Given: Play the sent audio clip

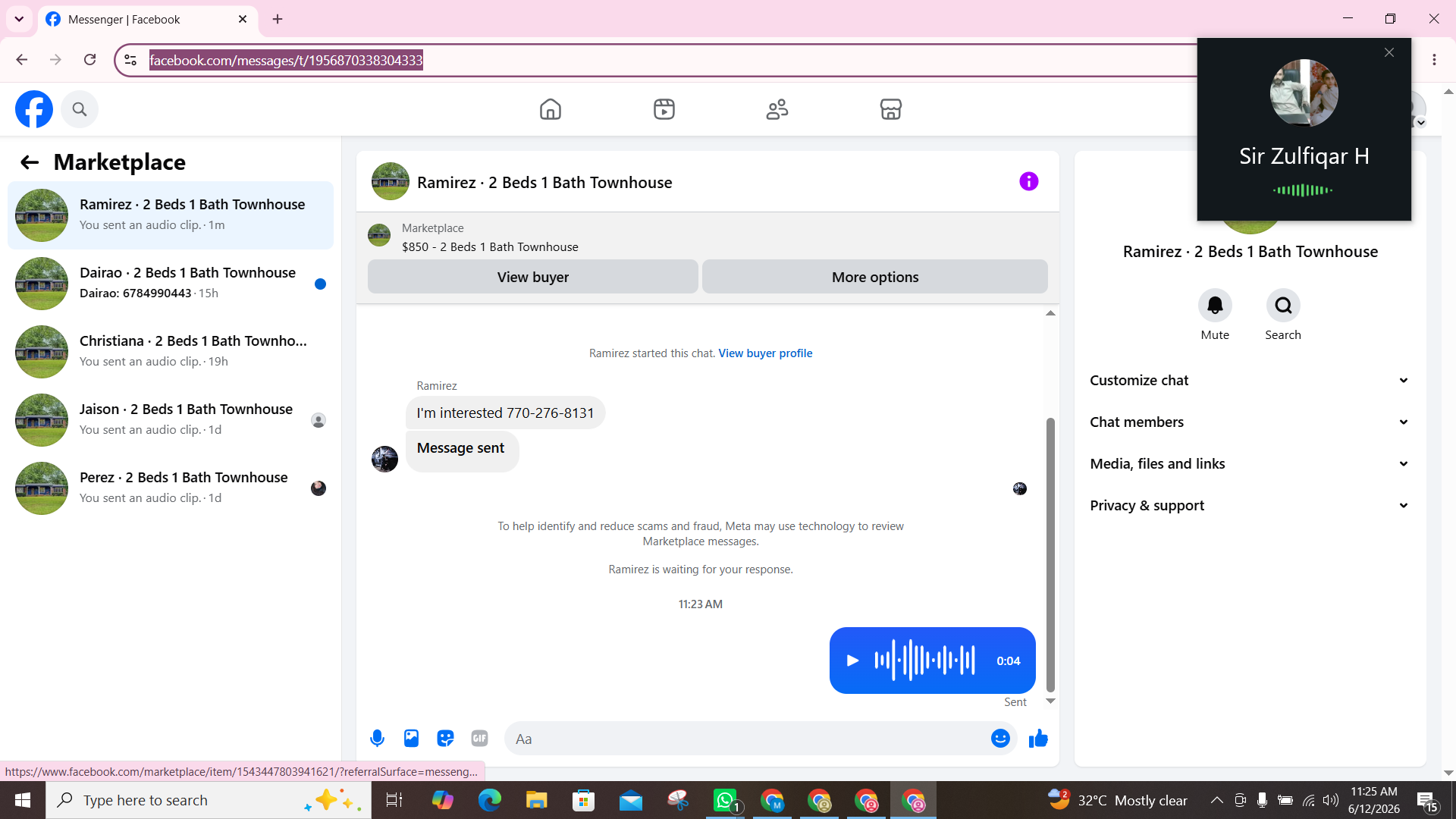Looking at the screenshot, I should tap(852, 661).
